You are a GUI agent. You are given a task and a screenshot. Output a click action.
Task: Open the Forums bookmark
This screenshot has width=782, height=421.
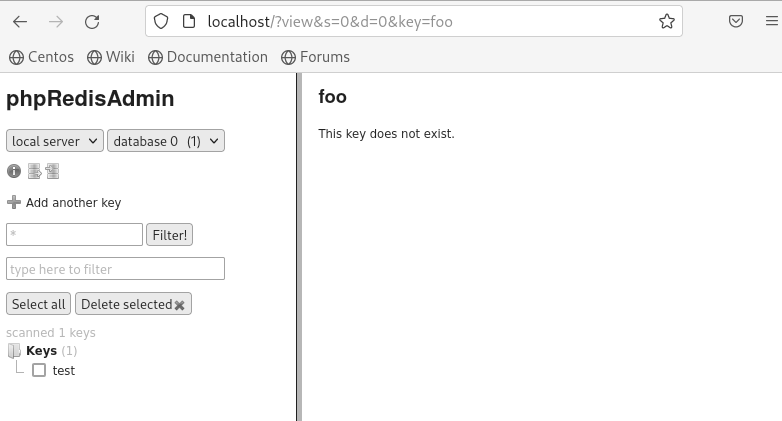pos(315,57)
